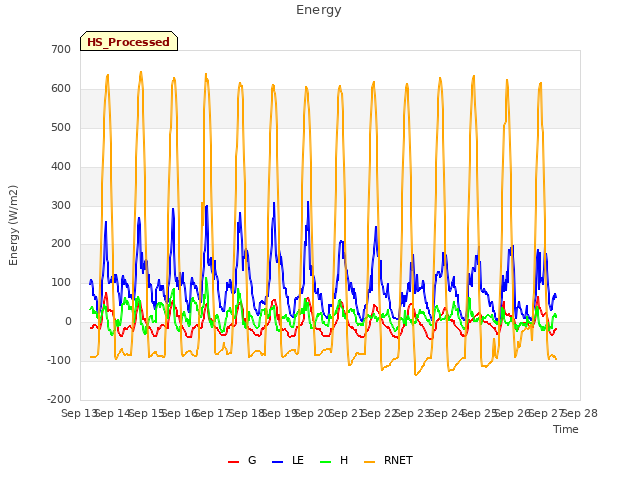The image size is (640, 480).
Task: Click the red G legend swatch
Action: point(233,462)
